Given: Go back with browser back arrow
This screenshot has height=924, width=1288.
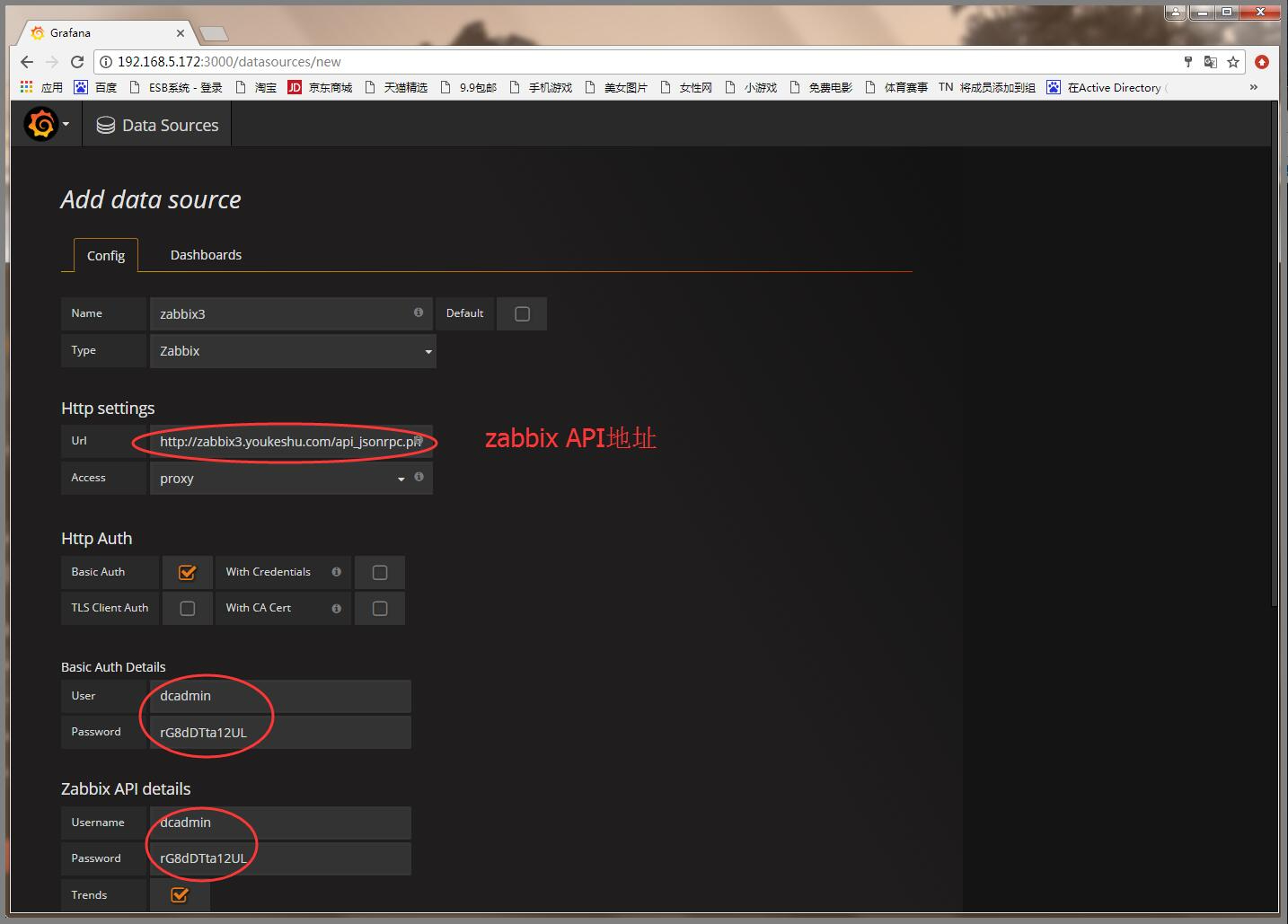Looking at the screenshot, I should click(26, 62).
